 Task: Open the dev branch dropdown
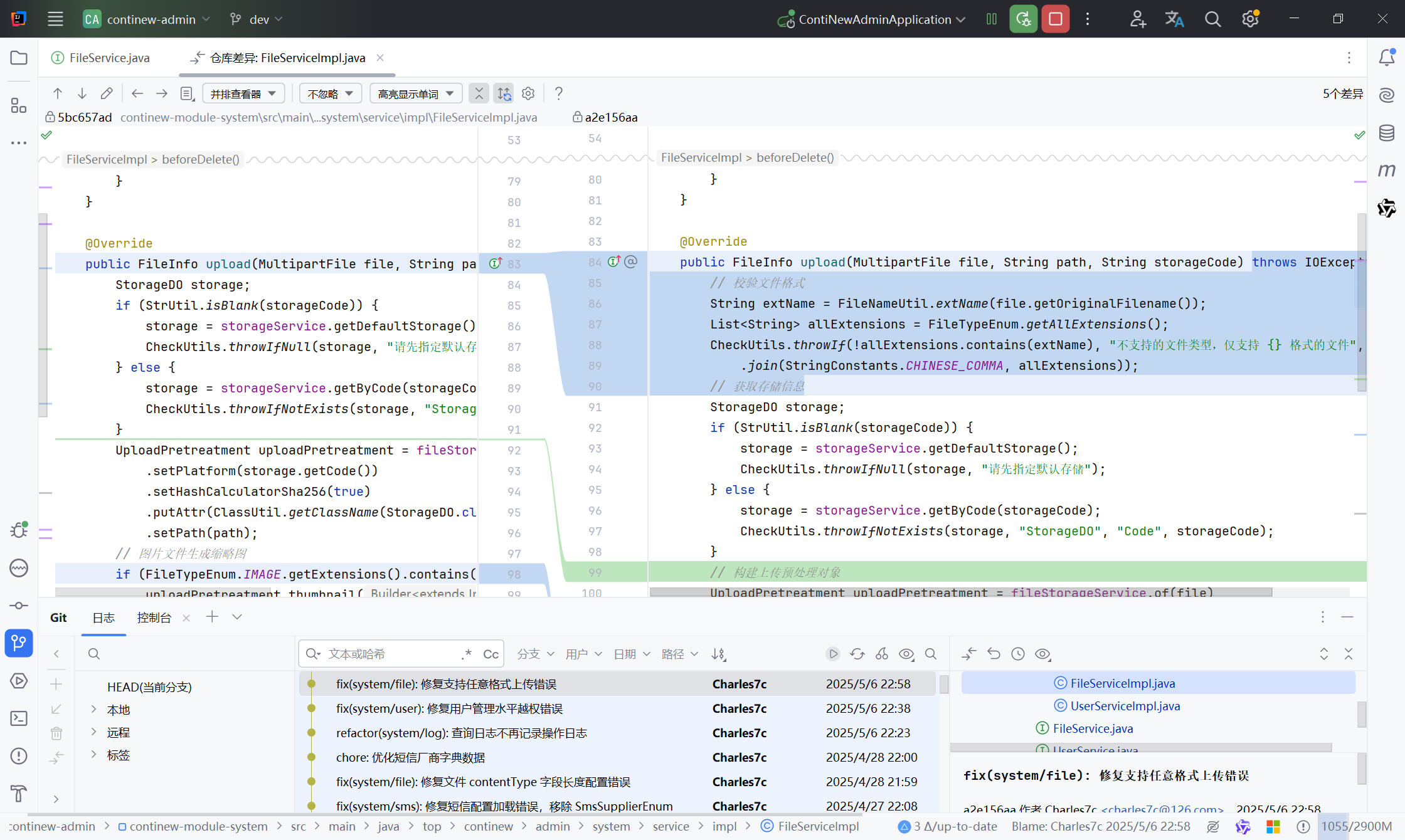tap(257, 19)
